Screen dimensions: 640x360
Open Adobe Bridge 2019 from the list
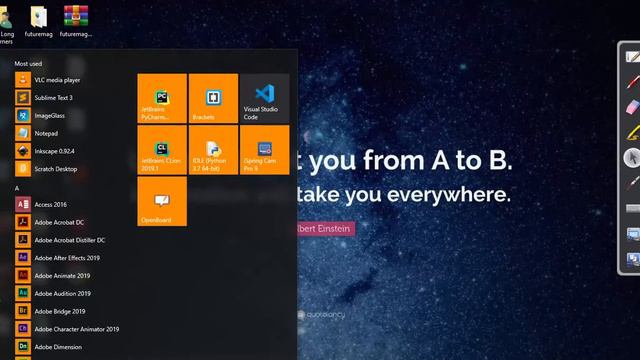(67, 311)
